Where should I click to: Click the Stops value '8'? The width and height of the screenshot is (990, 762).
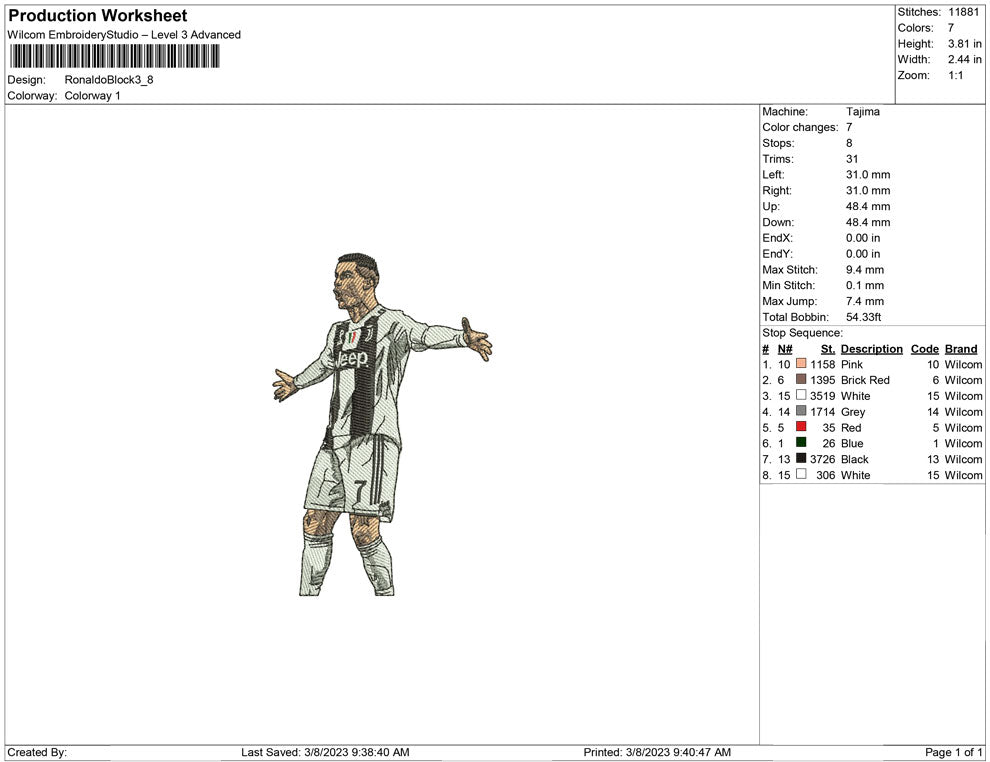[x=849, y=143]
